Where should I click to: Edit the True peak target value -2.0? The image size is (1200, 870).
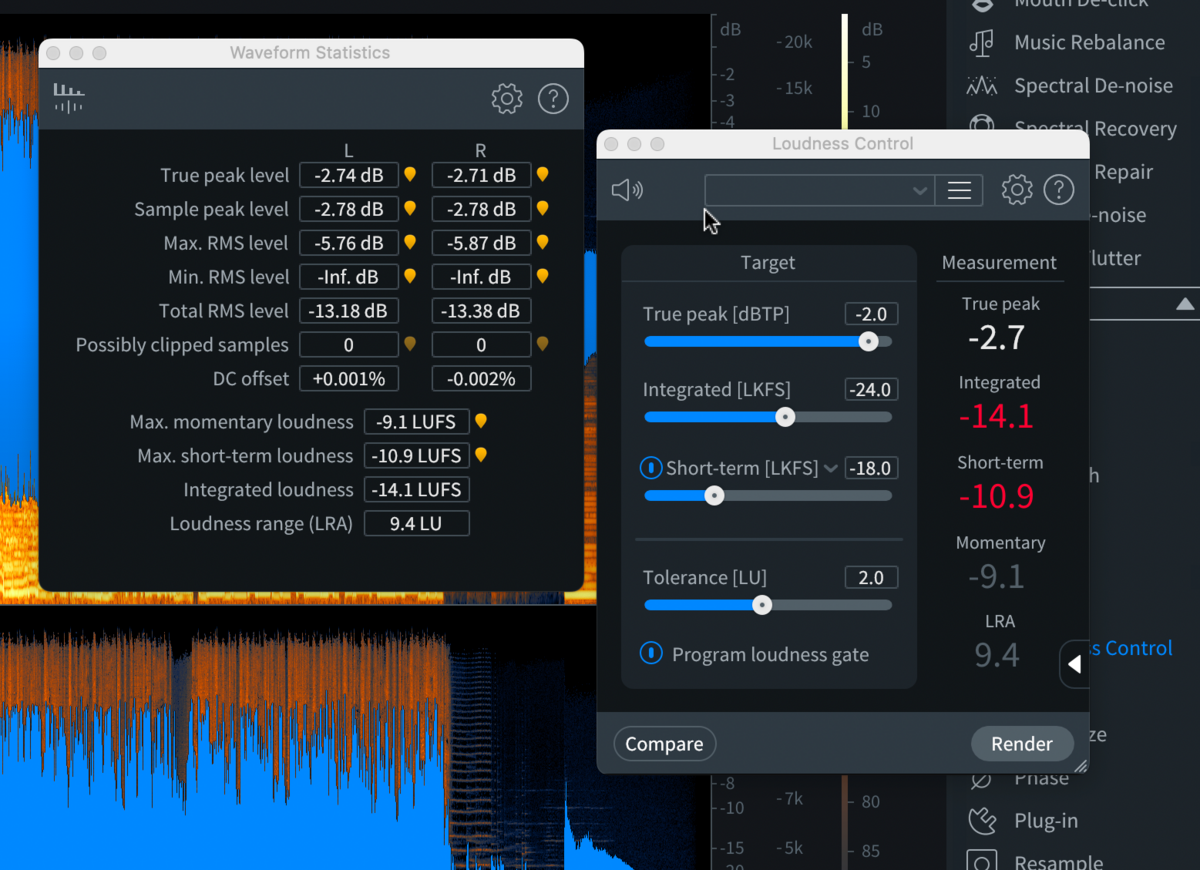(871, 314)
